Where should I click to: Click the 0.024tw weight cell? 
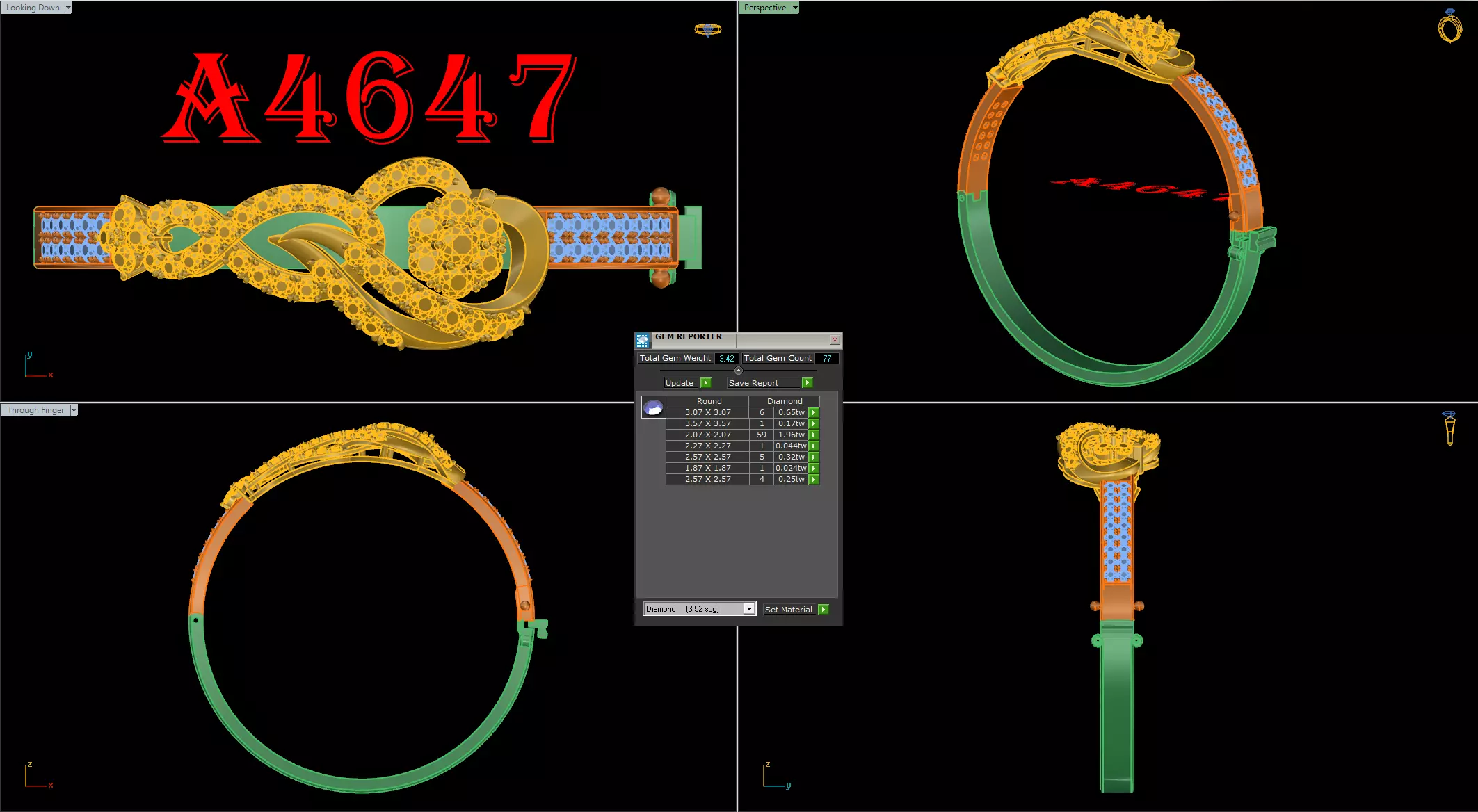pyautogui.click(x=791, y=468)
